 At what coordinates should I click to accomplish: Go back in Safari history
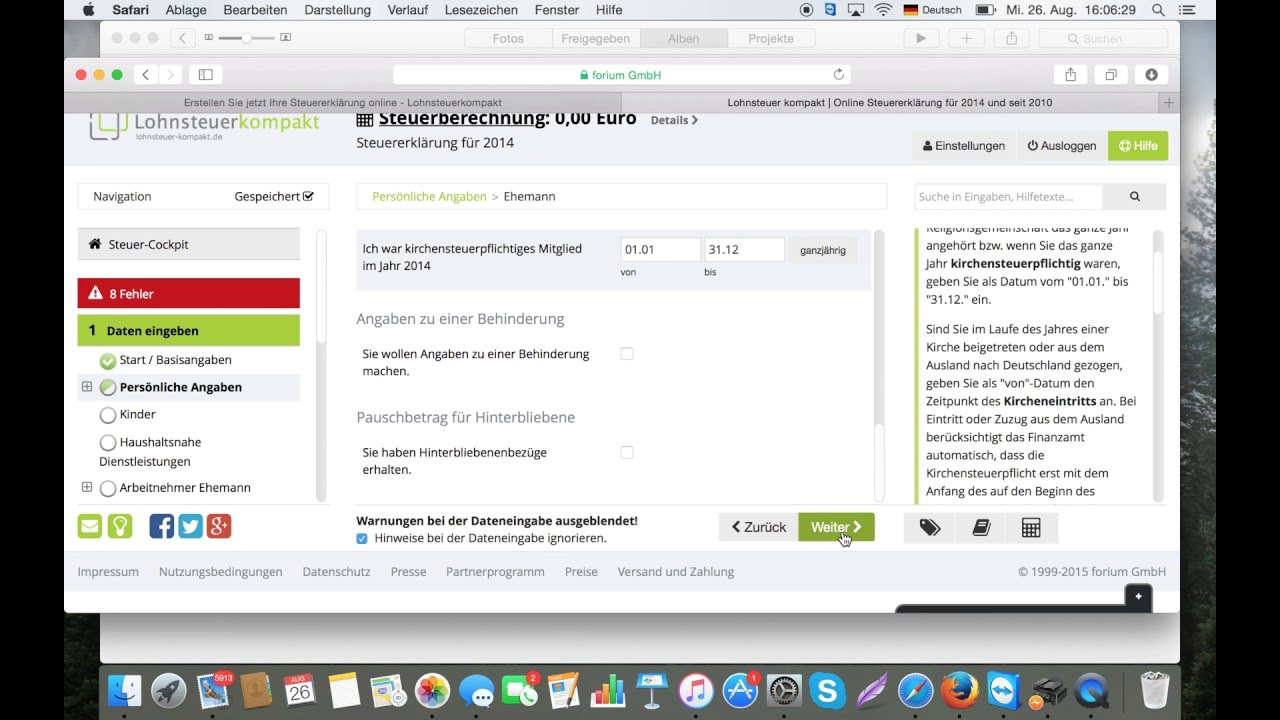click(x=146, y=75)
